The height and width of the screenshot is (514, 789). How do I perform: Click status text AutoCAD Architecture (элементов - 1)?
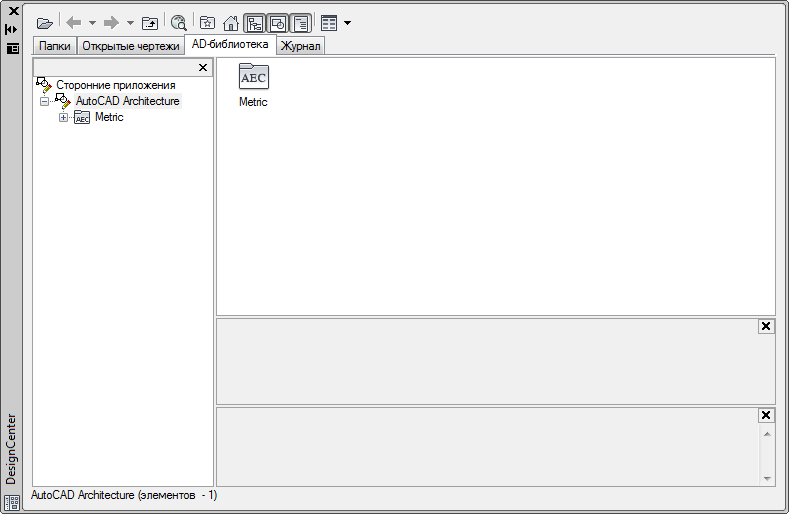click(124, 495)
